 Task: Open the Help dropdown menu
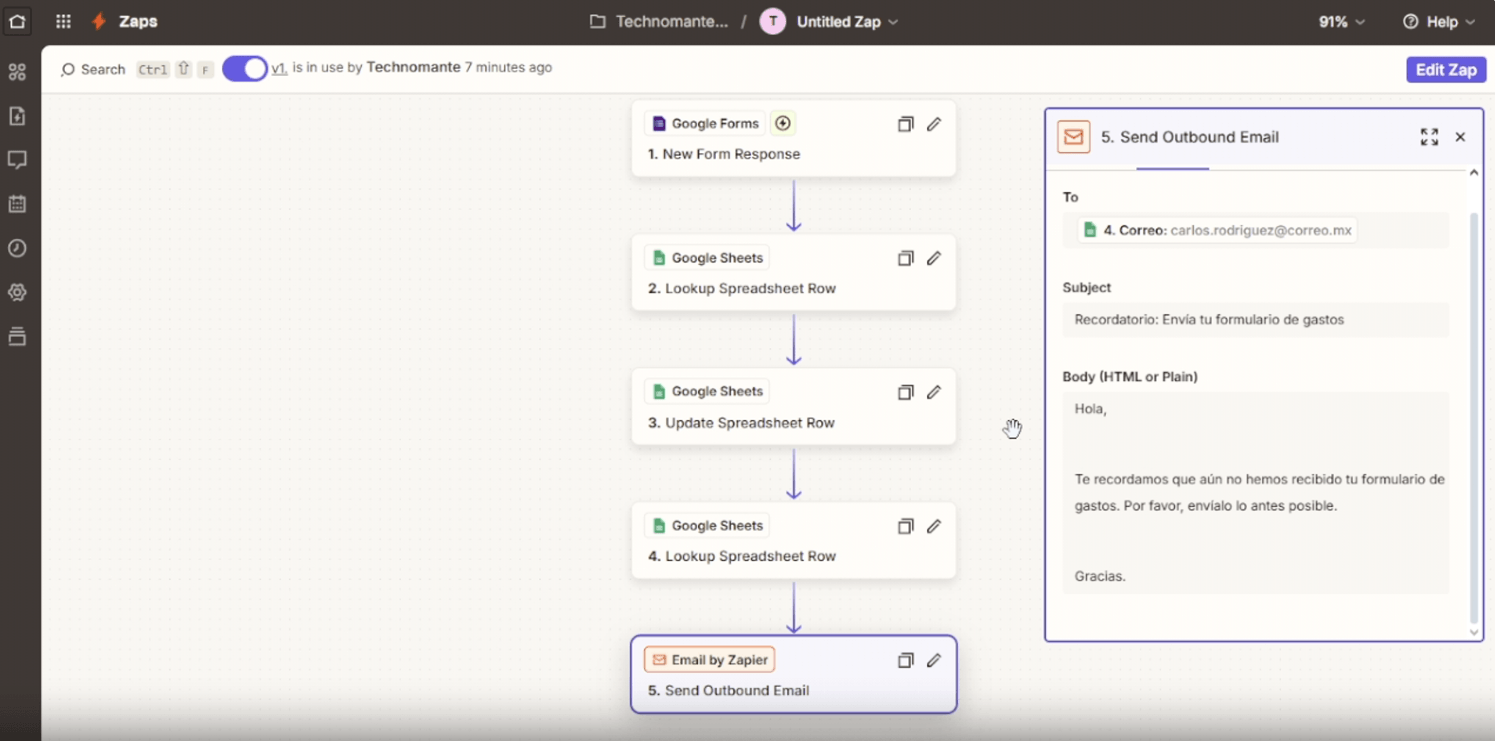tap(1439, 22)
